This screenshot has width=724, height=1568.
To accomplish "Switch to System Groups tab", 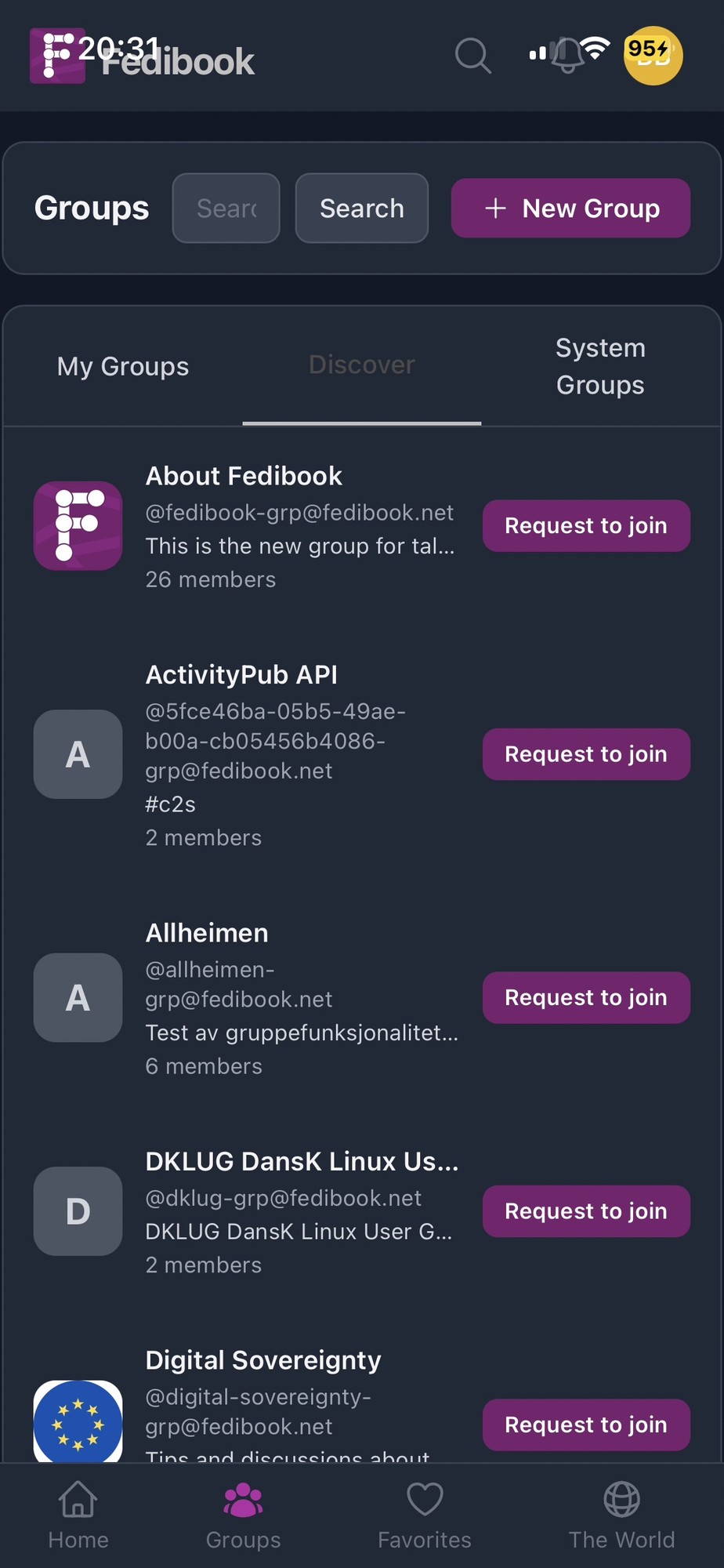I will click(x=600, y=366).
